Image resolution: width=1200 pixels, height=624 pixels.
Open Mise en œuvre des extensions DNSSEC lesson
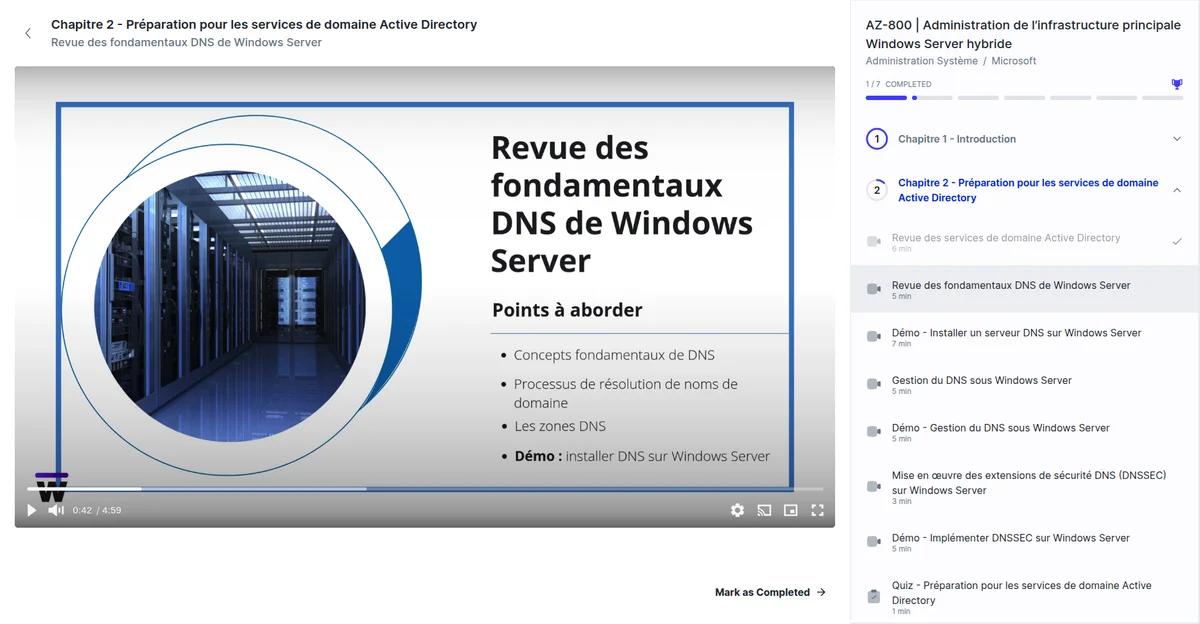[1024, 487]
